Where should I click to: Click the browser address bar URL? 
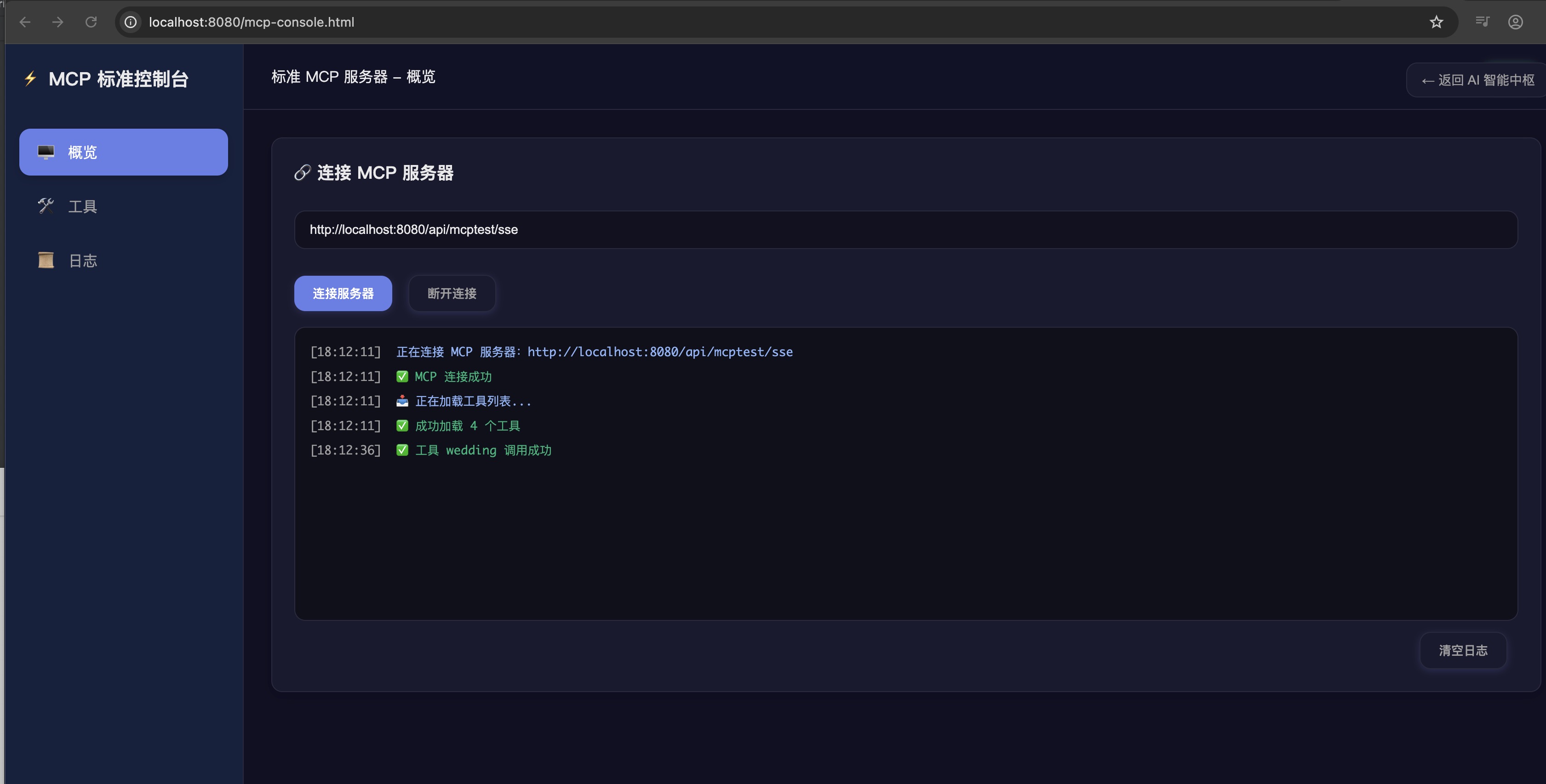(x=252, y=22)
